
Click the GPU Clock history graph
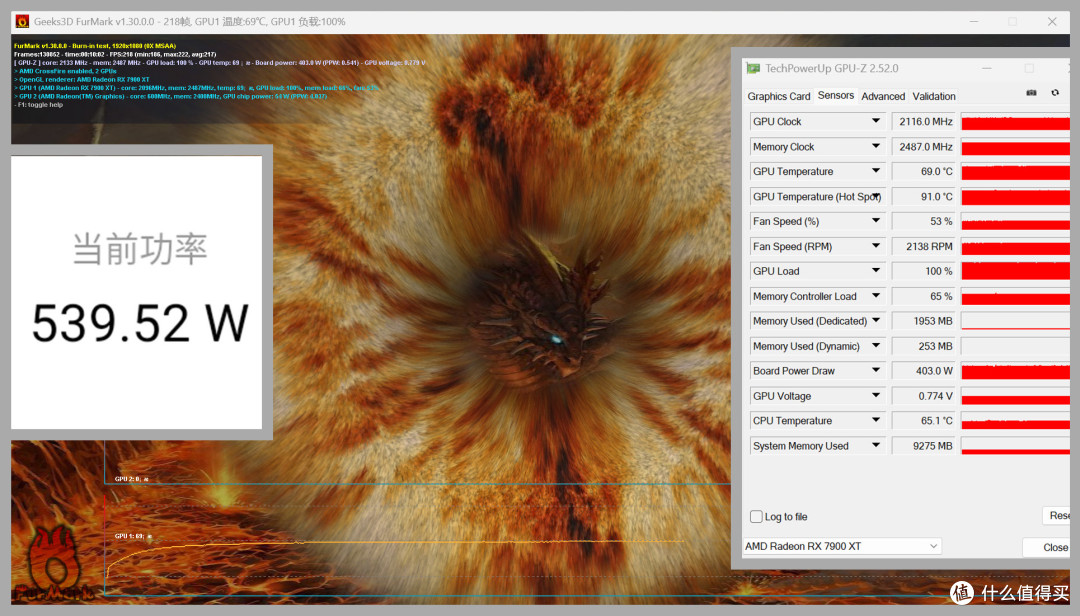coord(1015,121)
